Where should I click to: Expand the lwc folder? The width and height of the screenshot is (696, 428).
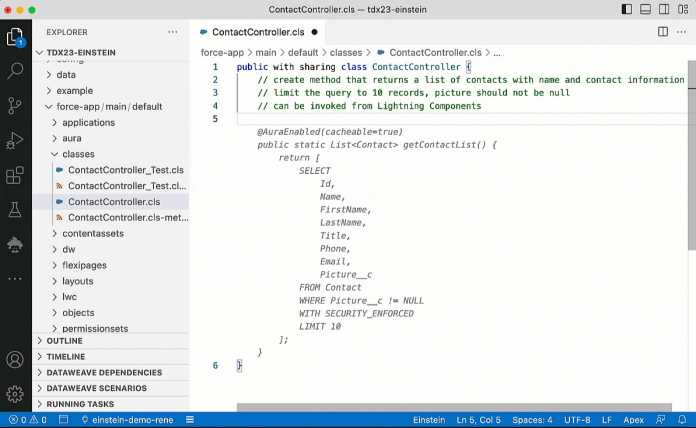[69, 297]
